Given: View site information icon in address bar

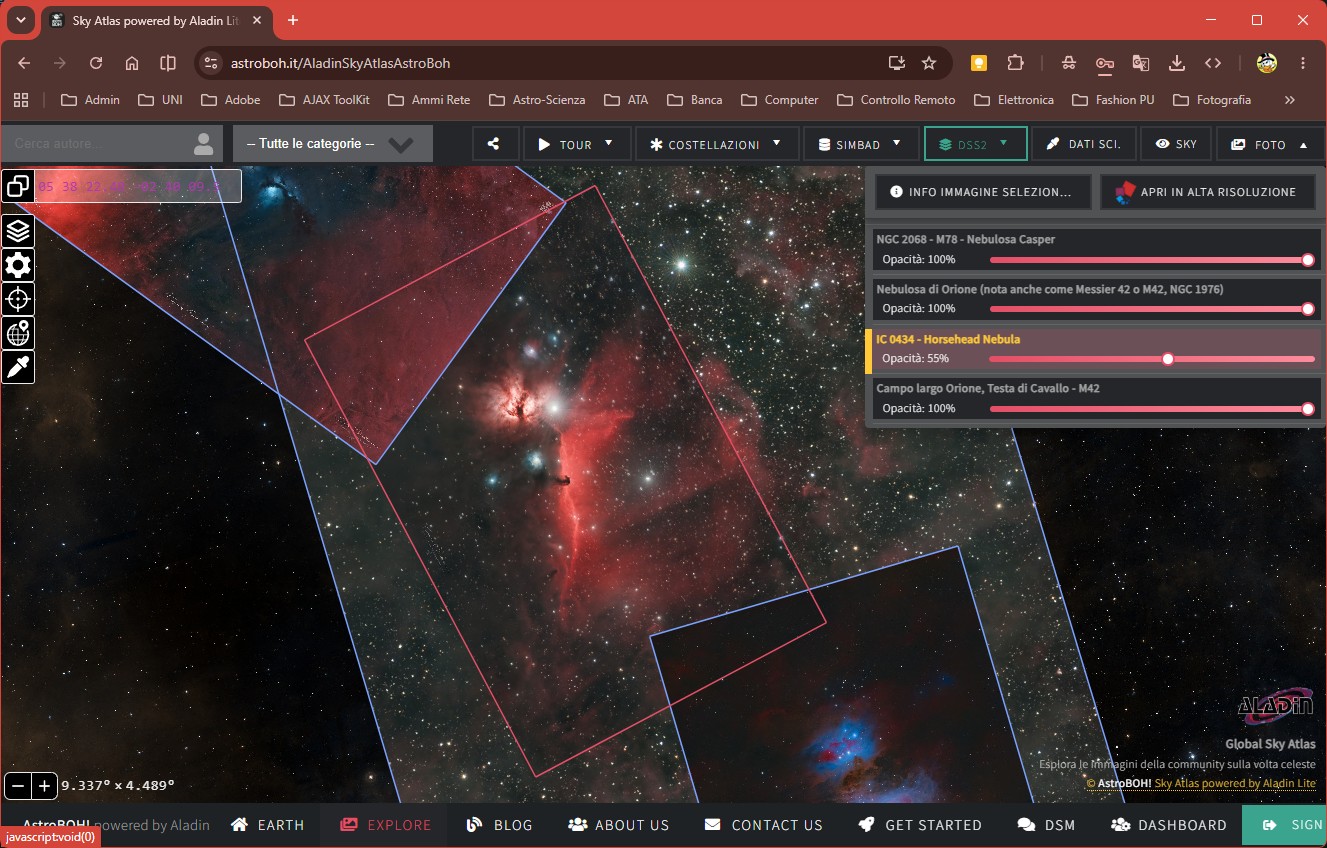Looking at the screenshot, I should point(210,63).
